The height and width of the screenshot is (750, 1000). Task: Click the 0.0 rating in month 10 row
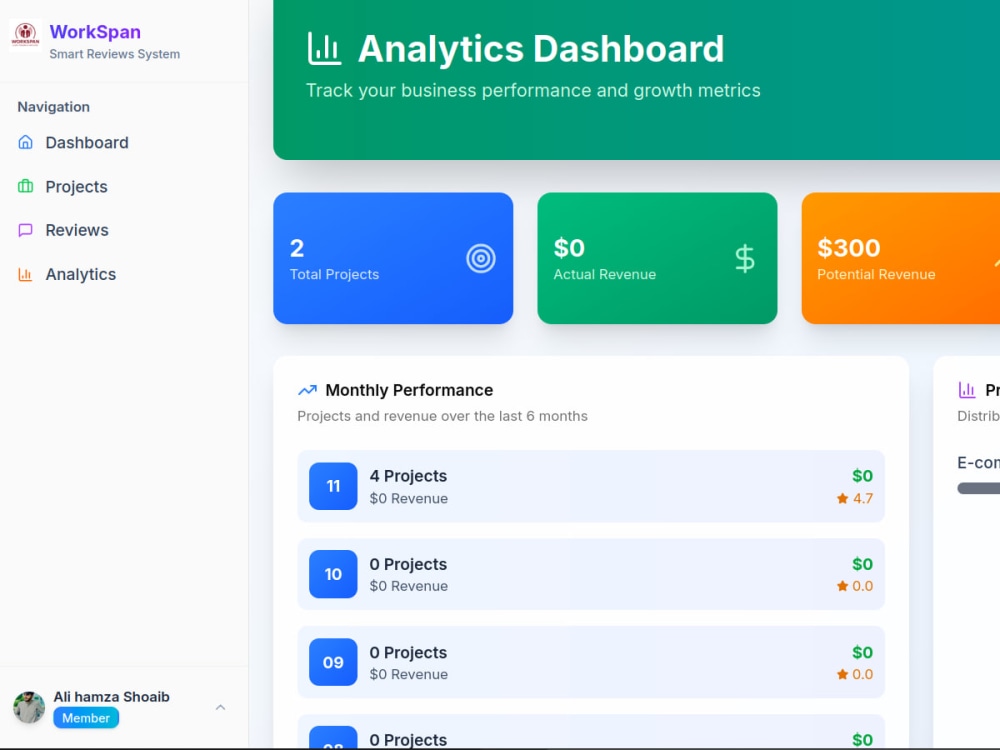coord(863,586)
